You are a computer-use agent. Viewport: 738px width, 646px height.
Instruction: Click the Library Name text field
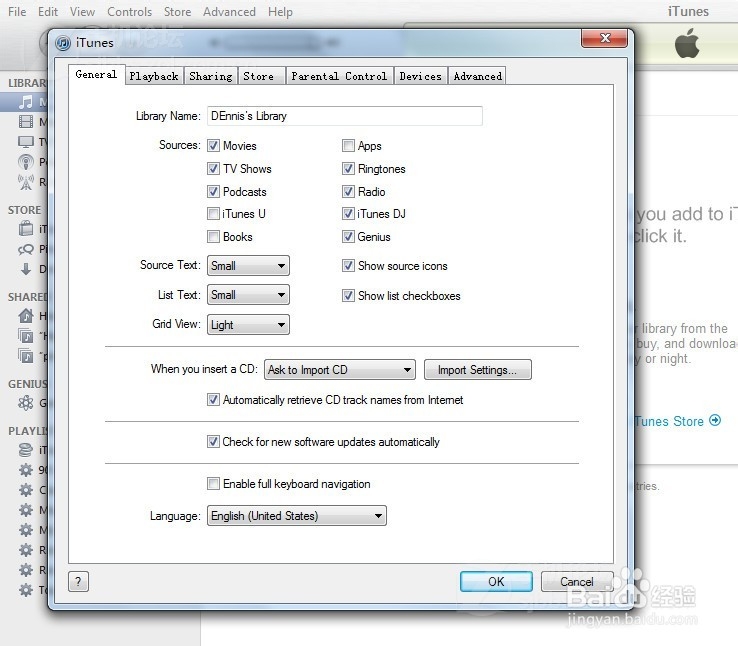(345, 116)
